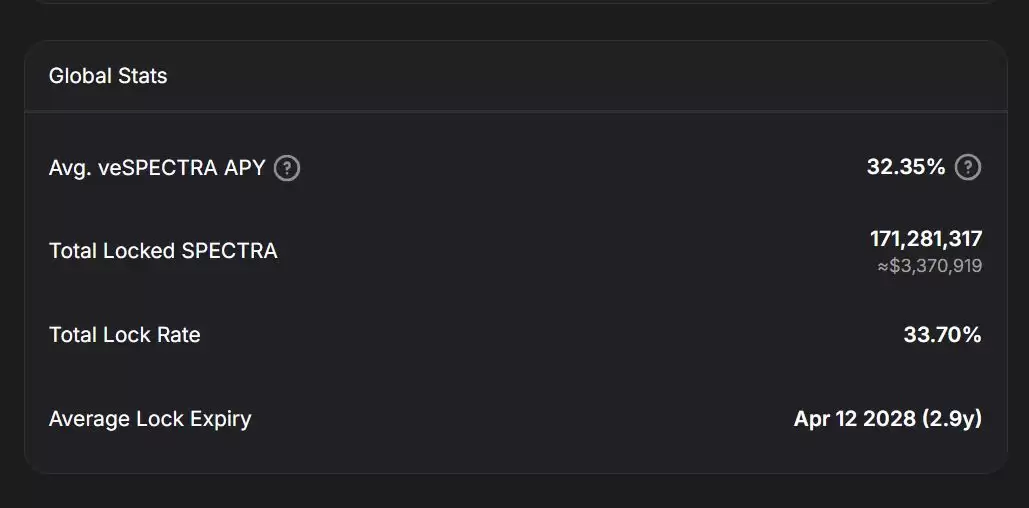This screenshot has width=1029, height=508.
Task: Click the ≈$3,370,919 dollar value
Action: coord(929,266)
